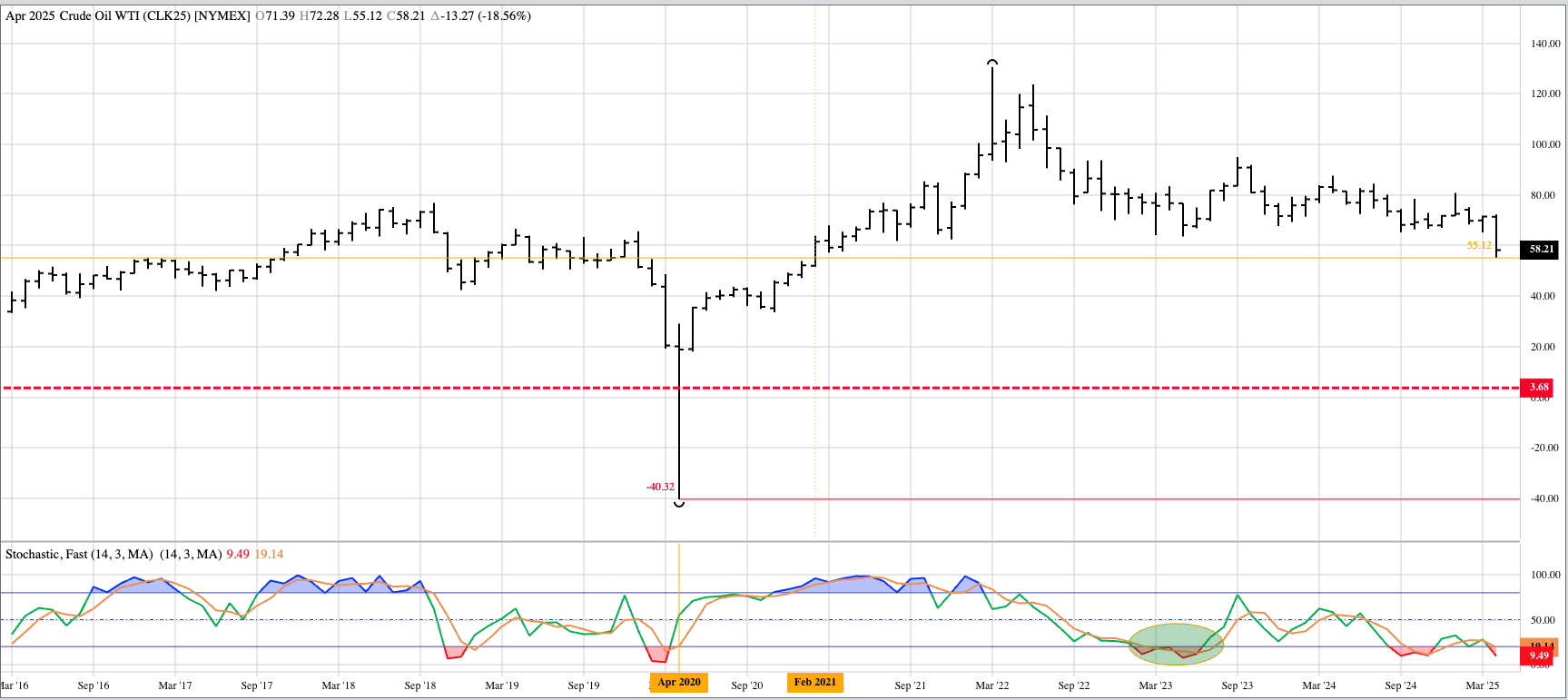Click the Apr 2020 orange date marker

point(678,683)
